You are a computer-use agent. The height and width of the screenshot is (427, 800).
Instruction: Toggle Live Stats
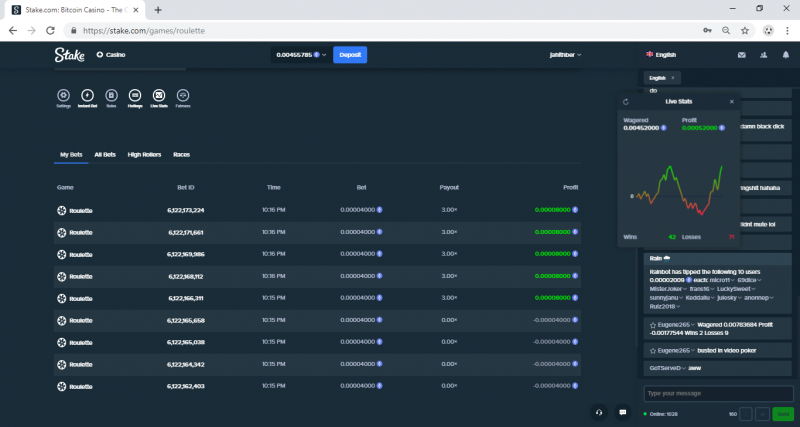pos(159,95)
